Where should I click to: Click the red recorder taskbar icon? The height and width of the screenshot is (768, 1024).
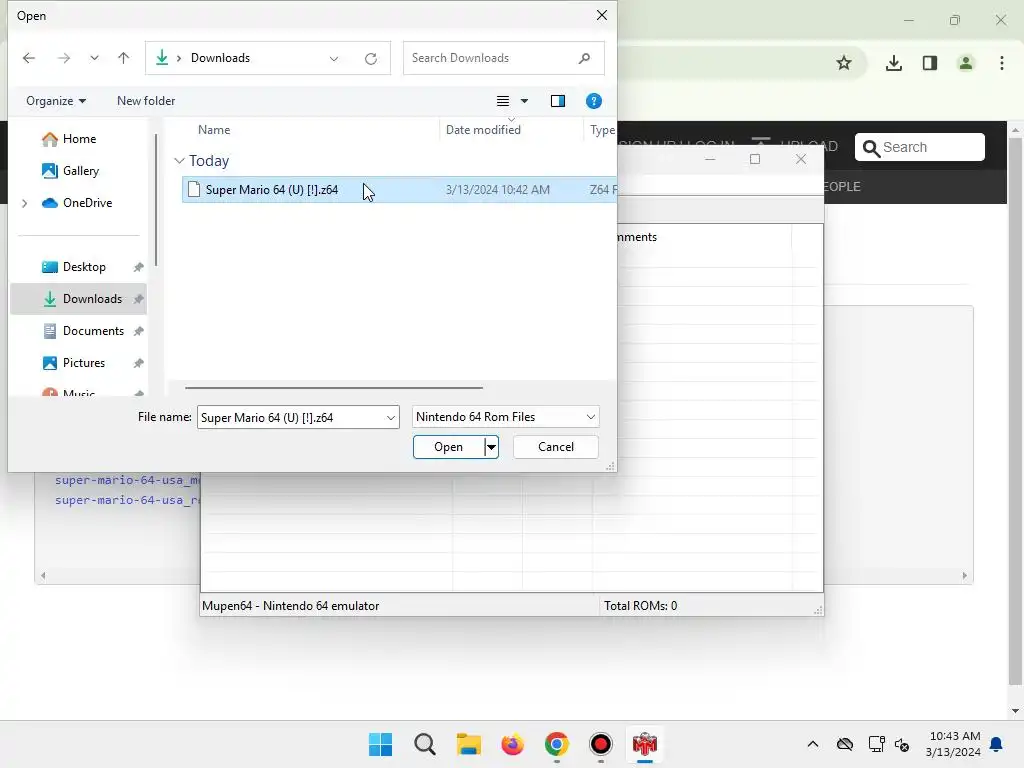(x=600, y=744)
